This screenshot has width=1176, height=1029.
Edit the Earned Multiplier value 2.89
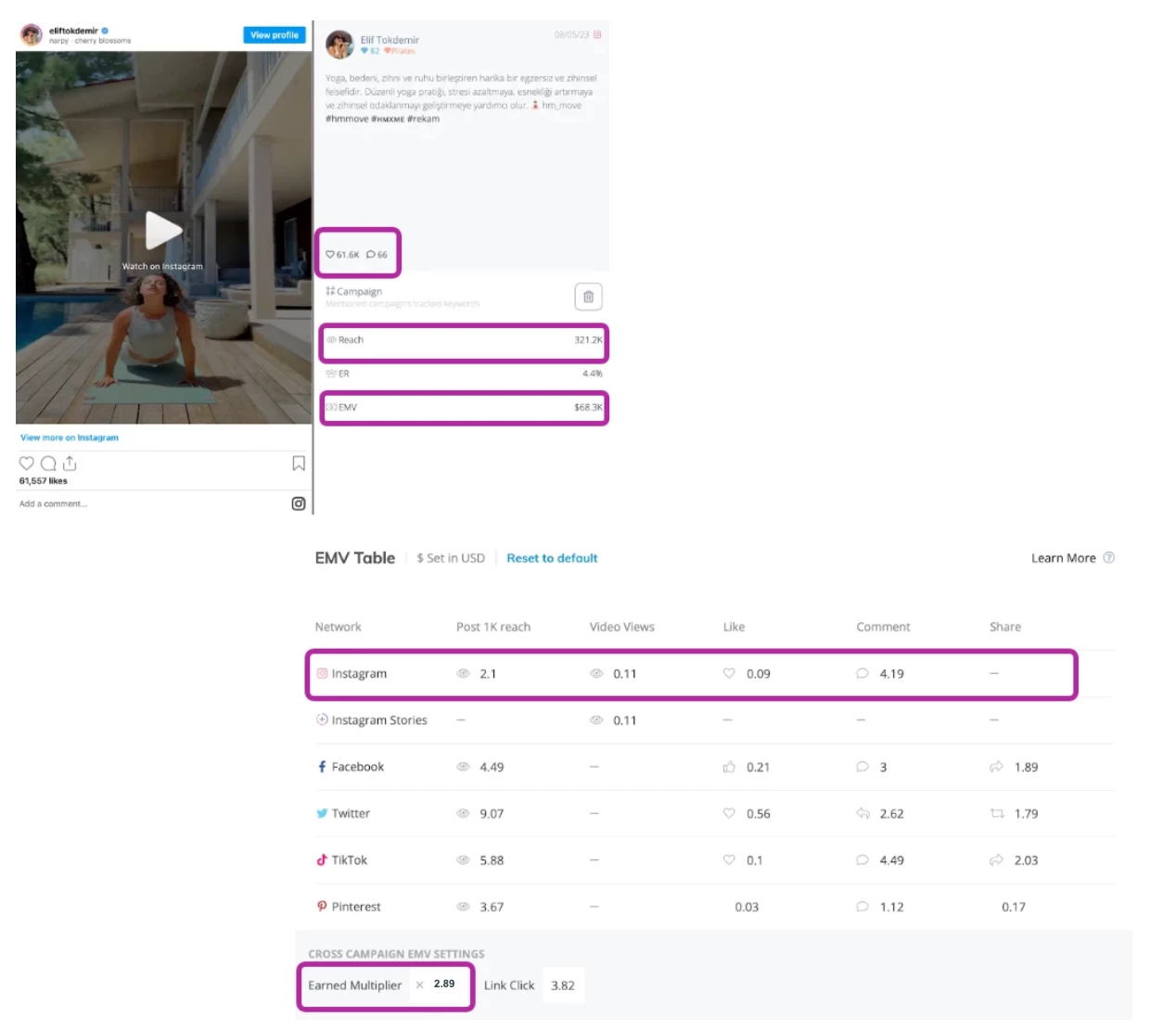[444, 984]
